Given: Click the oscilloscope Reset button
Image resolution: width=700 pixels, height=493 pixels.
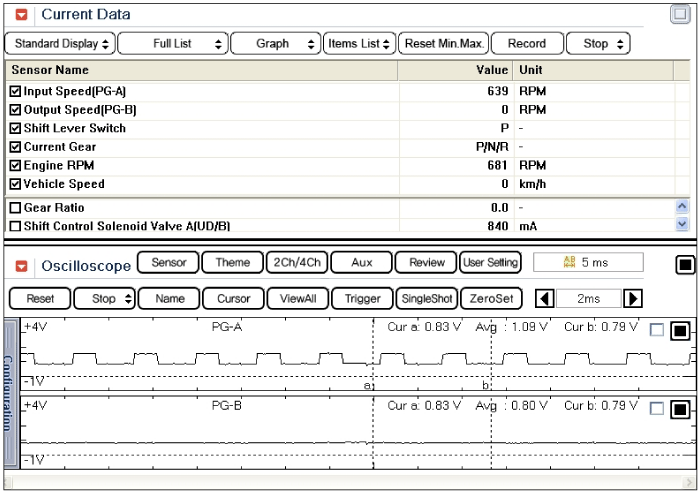Looking at the screenshot, I should [x=40, y=299].
